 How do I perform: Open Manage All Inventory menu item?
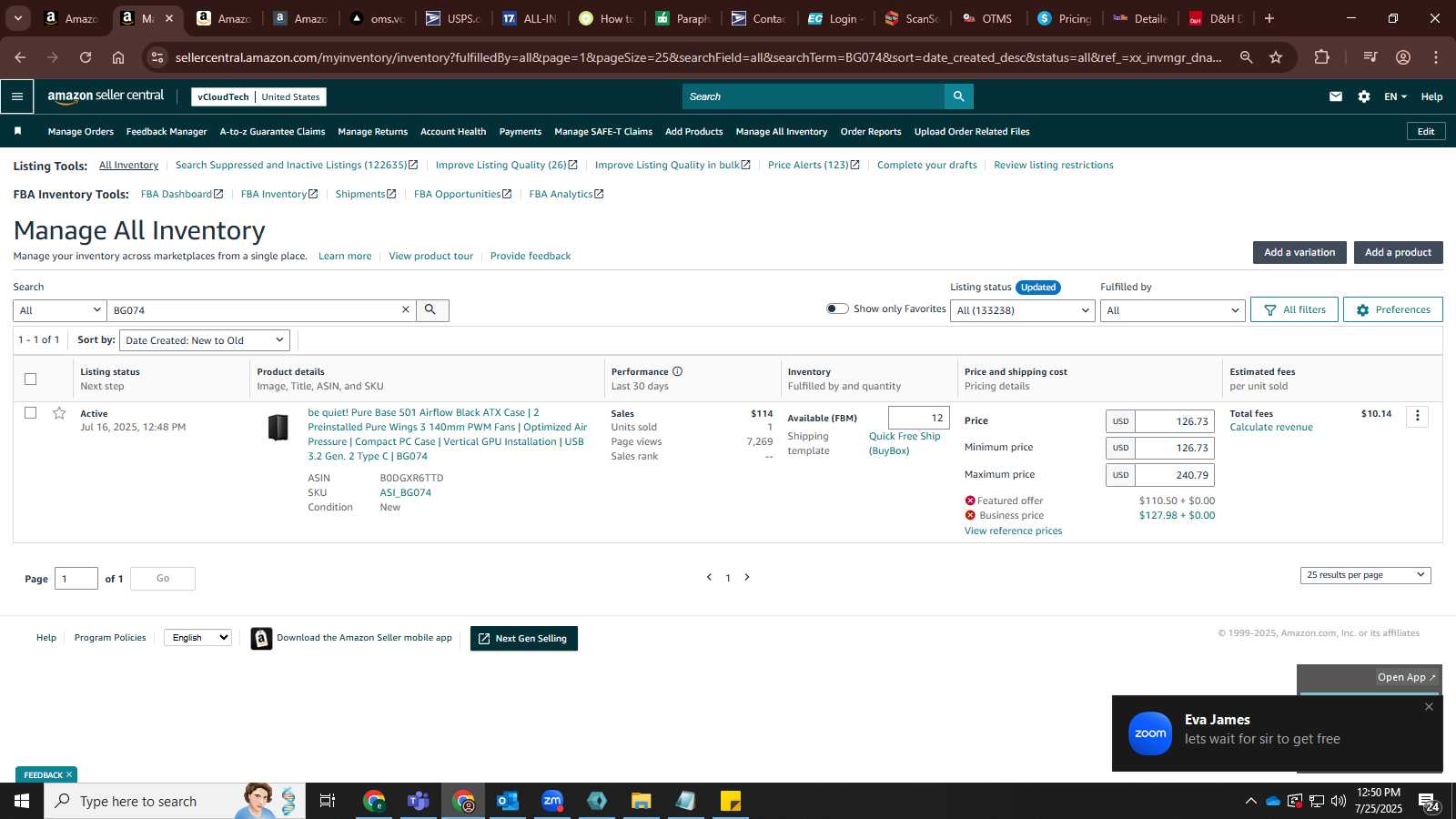pos(782,131)
